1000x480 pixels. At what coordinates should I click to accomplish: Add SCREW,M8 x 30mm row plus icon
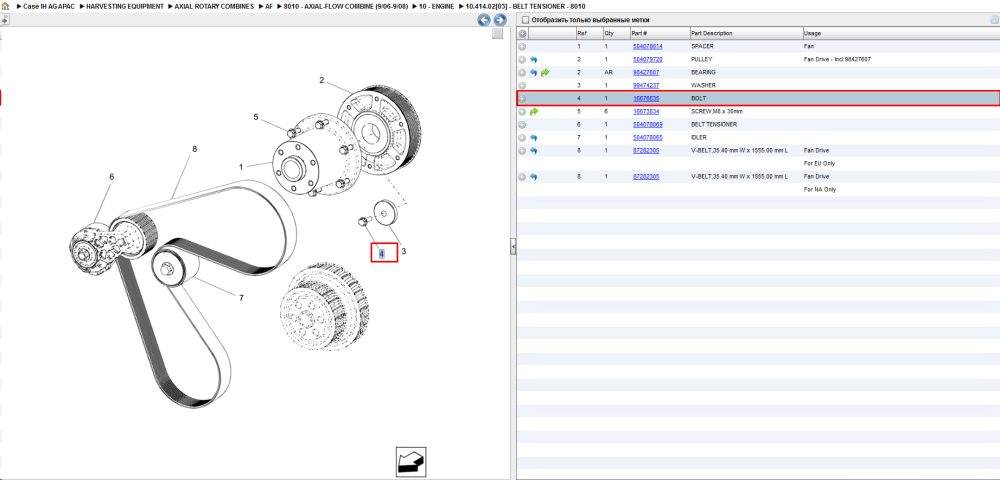[x=522, y=112]
